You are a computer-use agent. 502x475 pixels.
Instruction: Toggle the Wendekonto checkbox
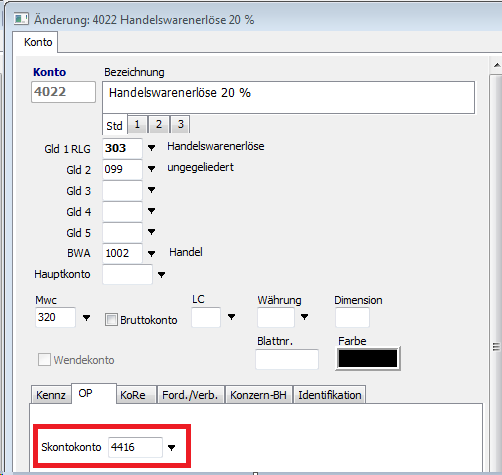pos(44,360)
